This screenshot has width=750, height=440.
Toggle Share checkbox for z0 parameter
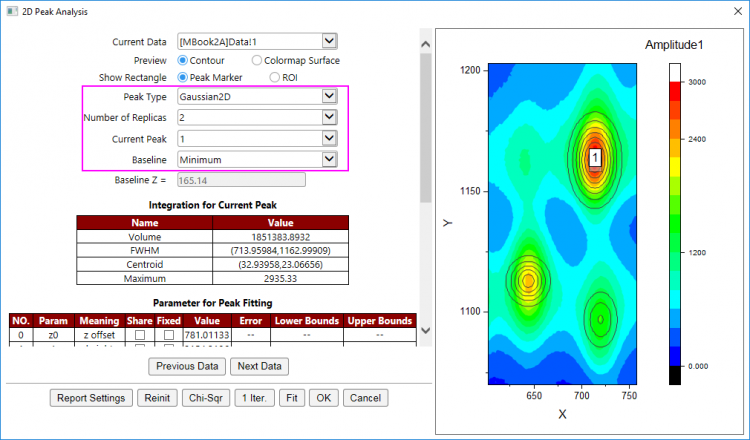tap(140, 335)
